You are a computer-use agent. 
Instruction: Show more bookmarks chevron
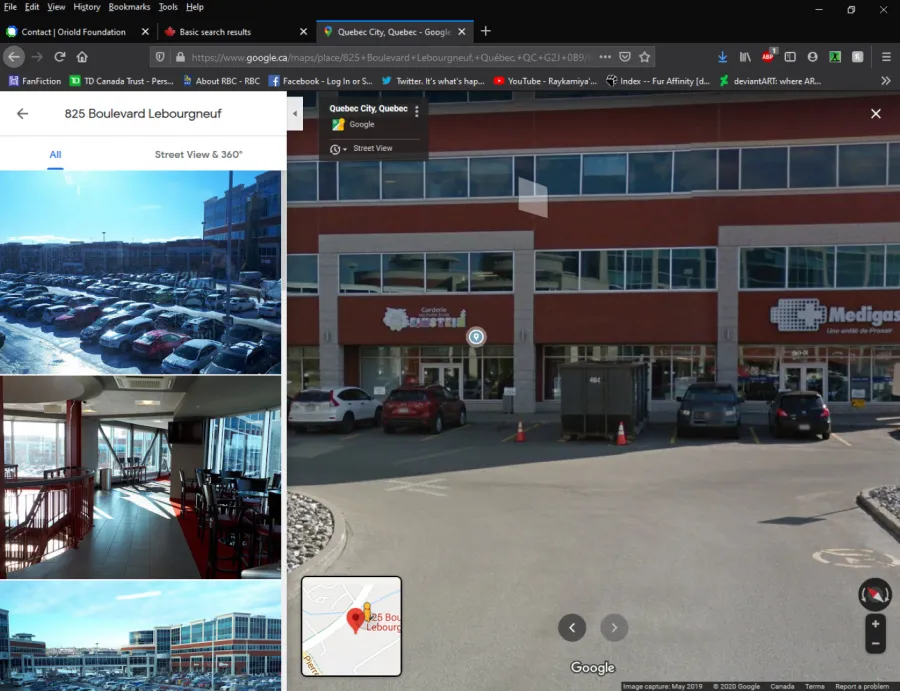click(x=886, y=81)
